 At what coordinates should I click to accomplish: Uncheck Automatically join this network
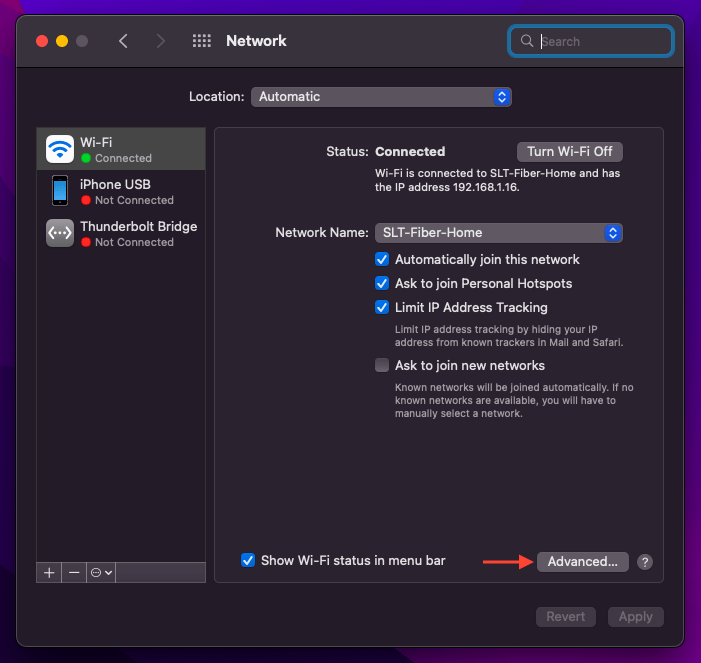(382, 259)
